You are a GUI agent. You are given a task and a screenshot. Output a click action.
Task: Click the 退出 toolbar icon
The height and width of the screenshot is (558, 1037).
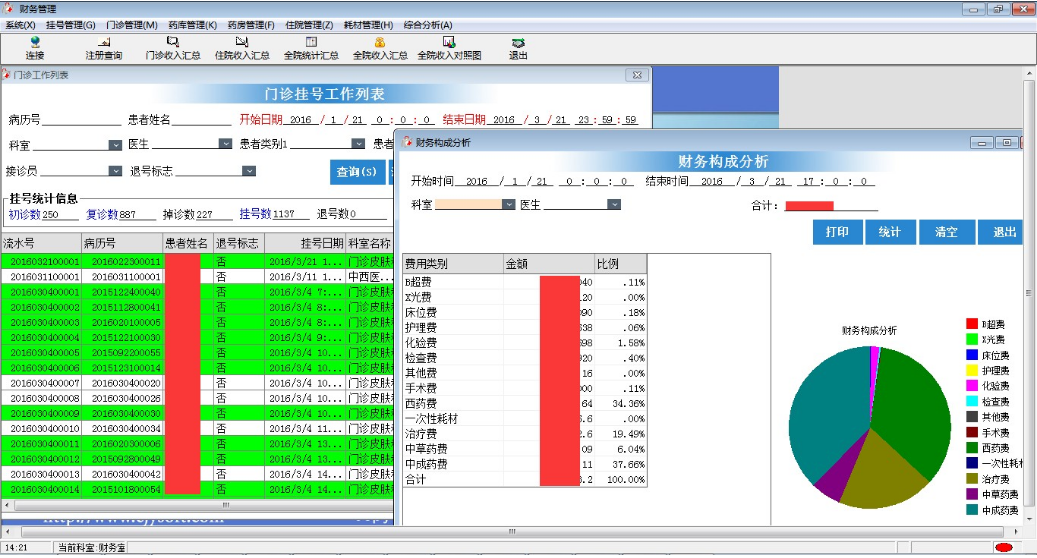click(x=518, y=48)
